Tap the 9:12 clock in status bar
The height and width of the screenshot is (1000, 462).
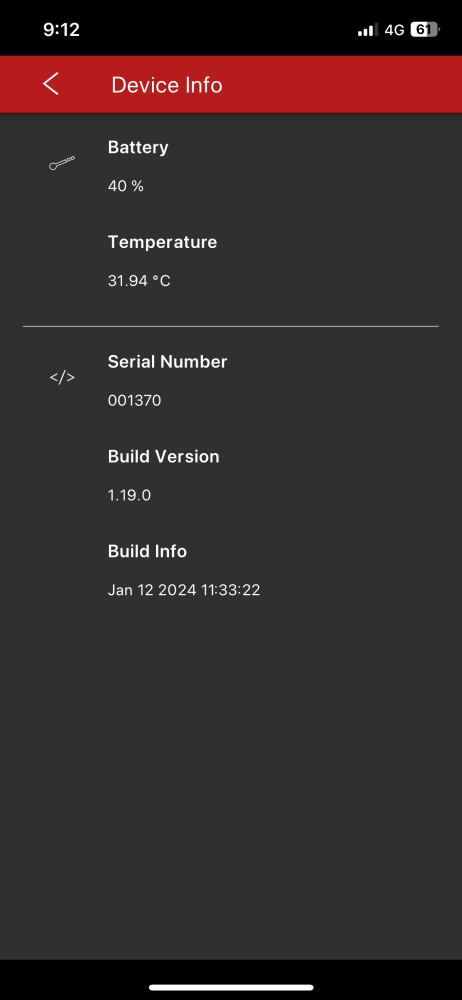(x=61, y=29)
